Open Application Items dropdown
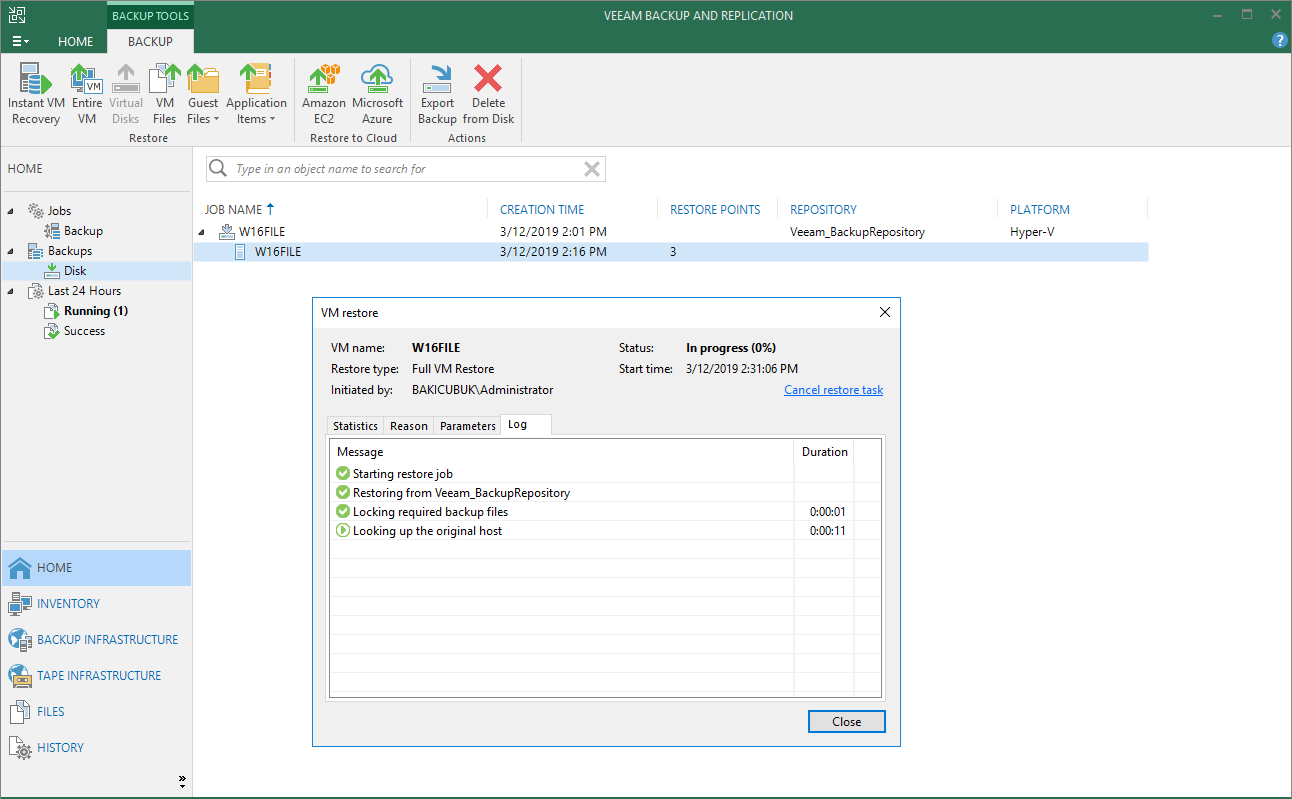The height and width of the screenshot is (799, 1292). click(256, 95)
